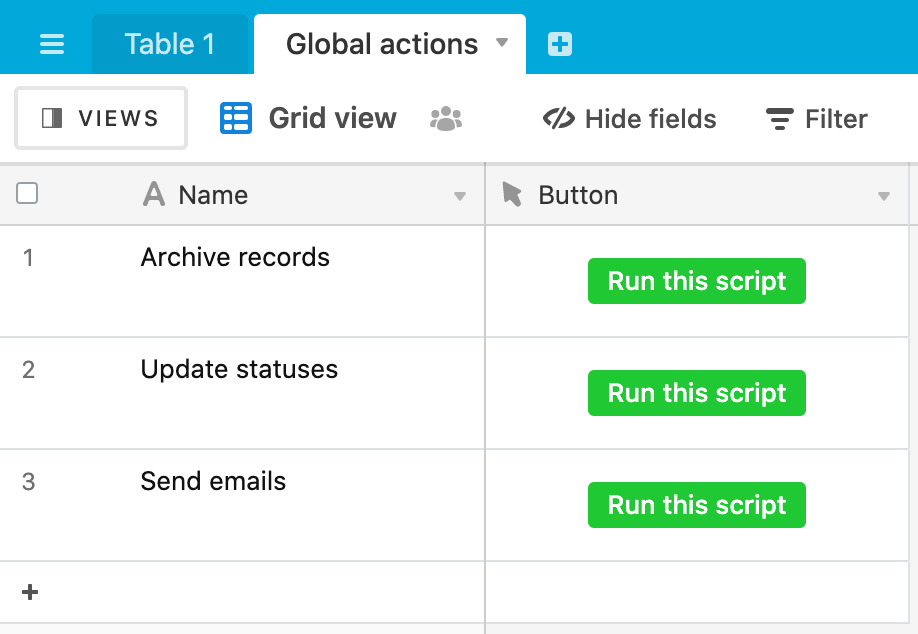Run this script for Update statuses
The image size is (918, 634).
(697, 393)
